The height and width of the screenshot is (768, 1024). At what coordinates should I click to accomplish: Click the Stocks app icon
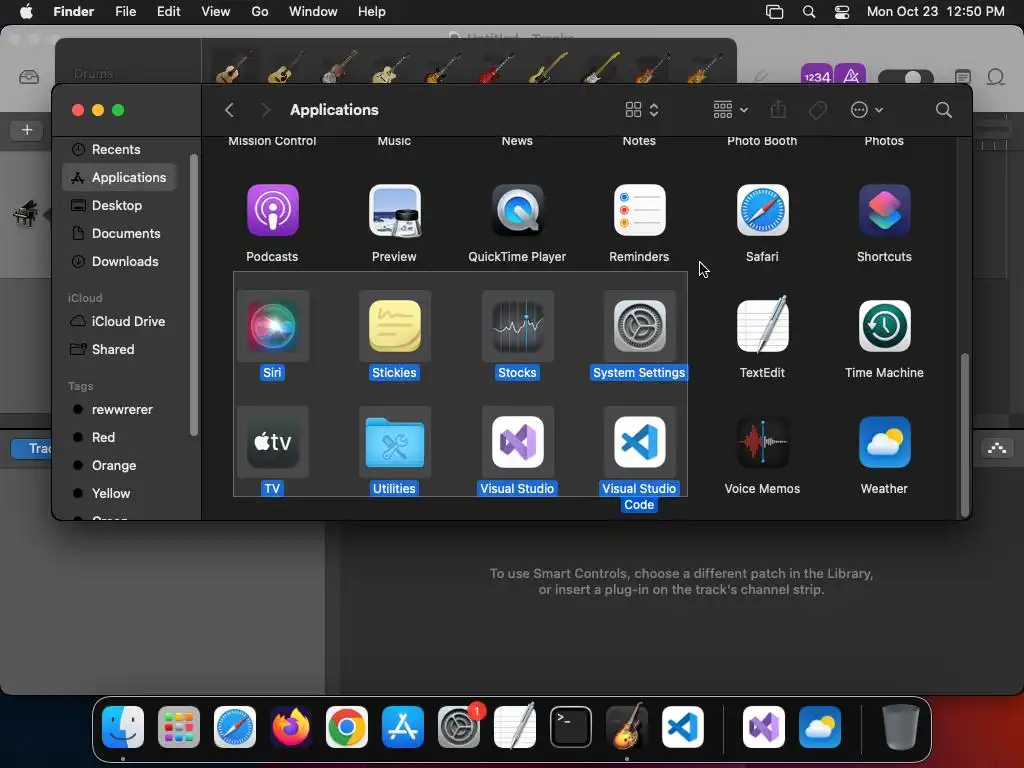click(517, 326)
